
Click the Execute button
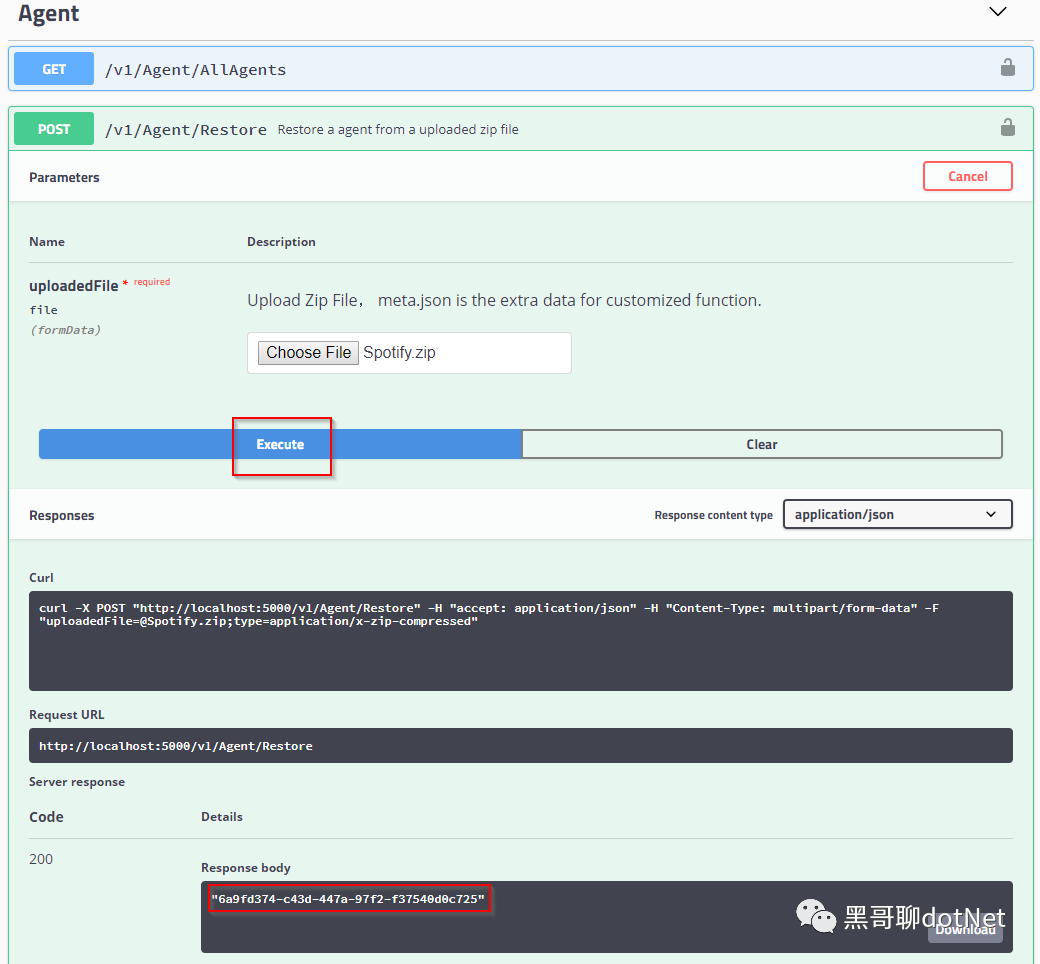tap(280, 444)
